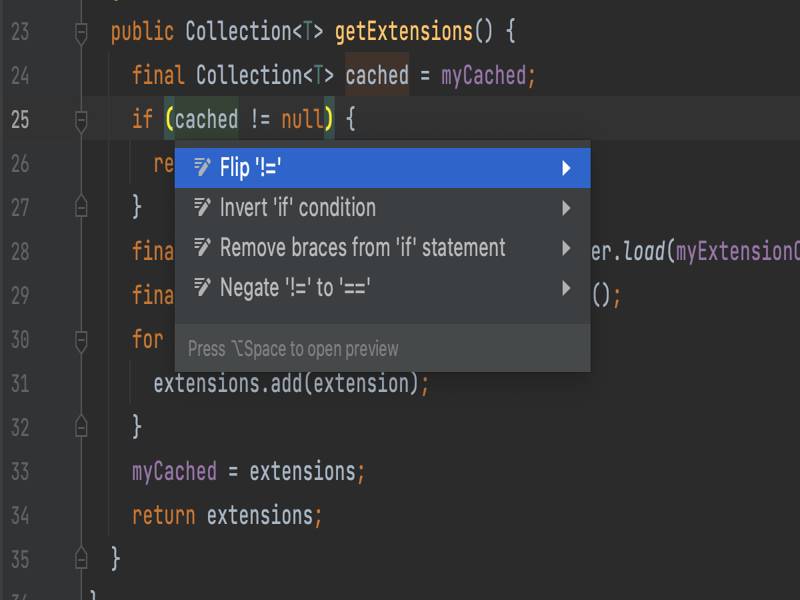Click the fold end marker on line 27

(x=81, y=207)
